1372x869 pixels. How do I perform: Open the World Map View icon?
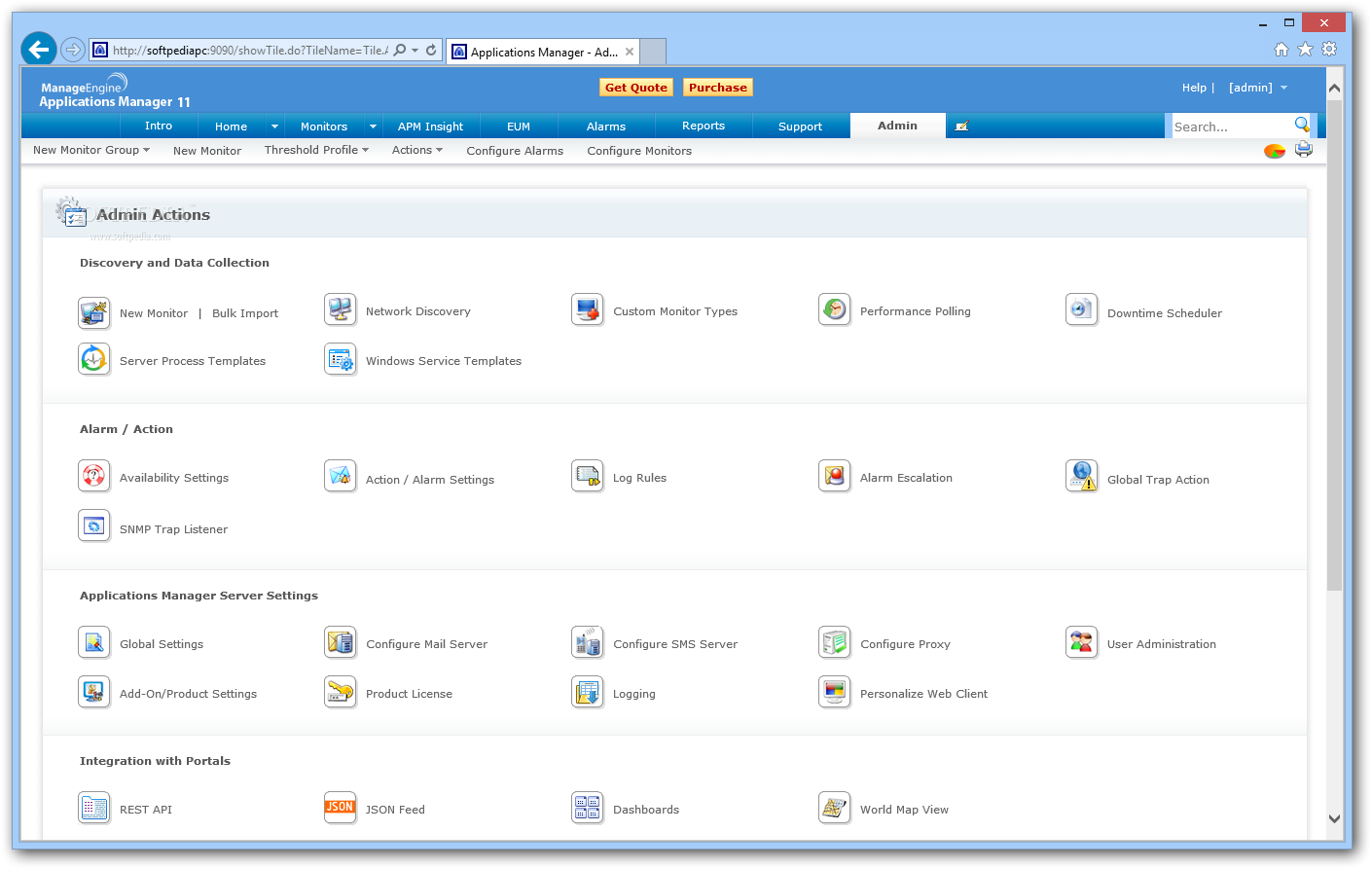click(x=835, y=809)
